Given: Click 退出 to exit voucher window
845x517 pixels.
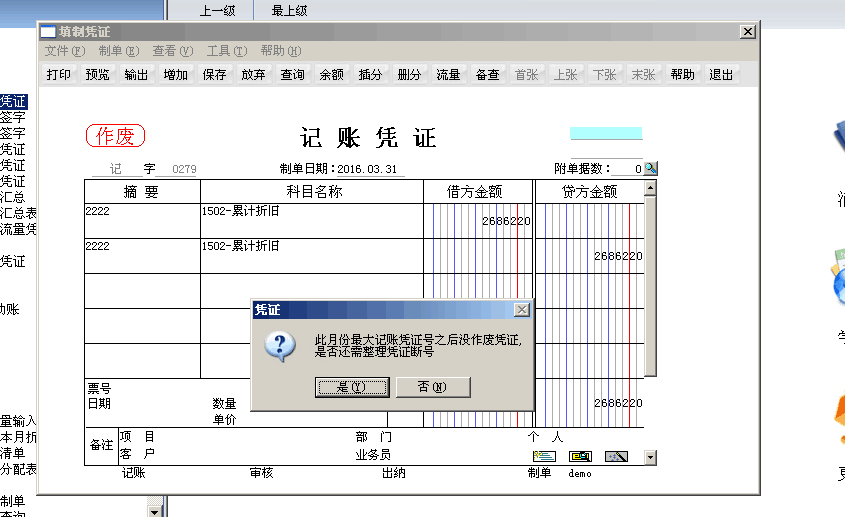Looking at the screenshot, I should (x=721, y=74).
